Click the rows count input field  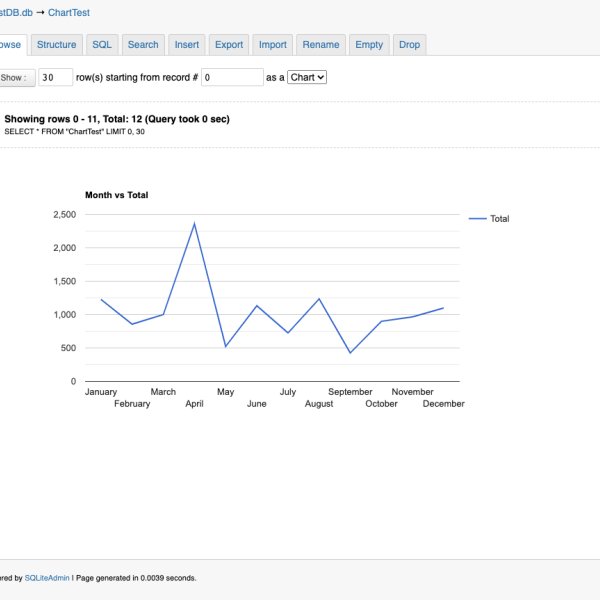pos(55,77)
